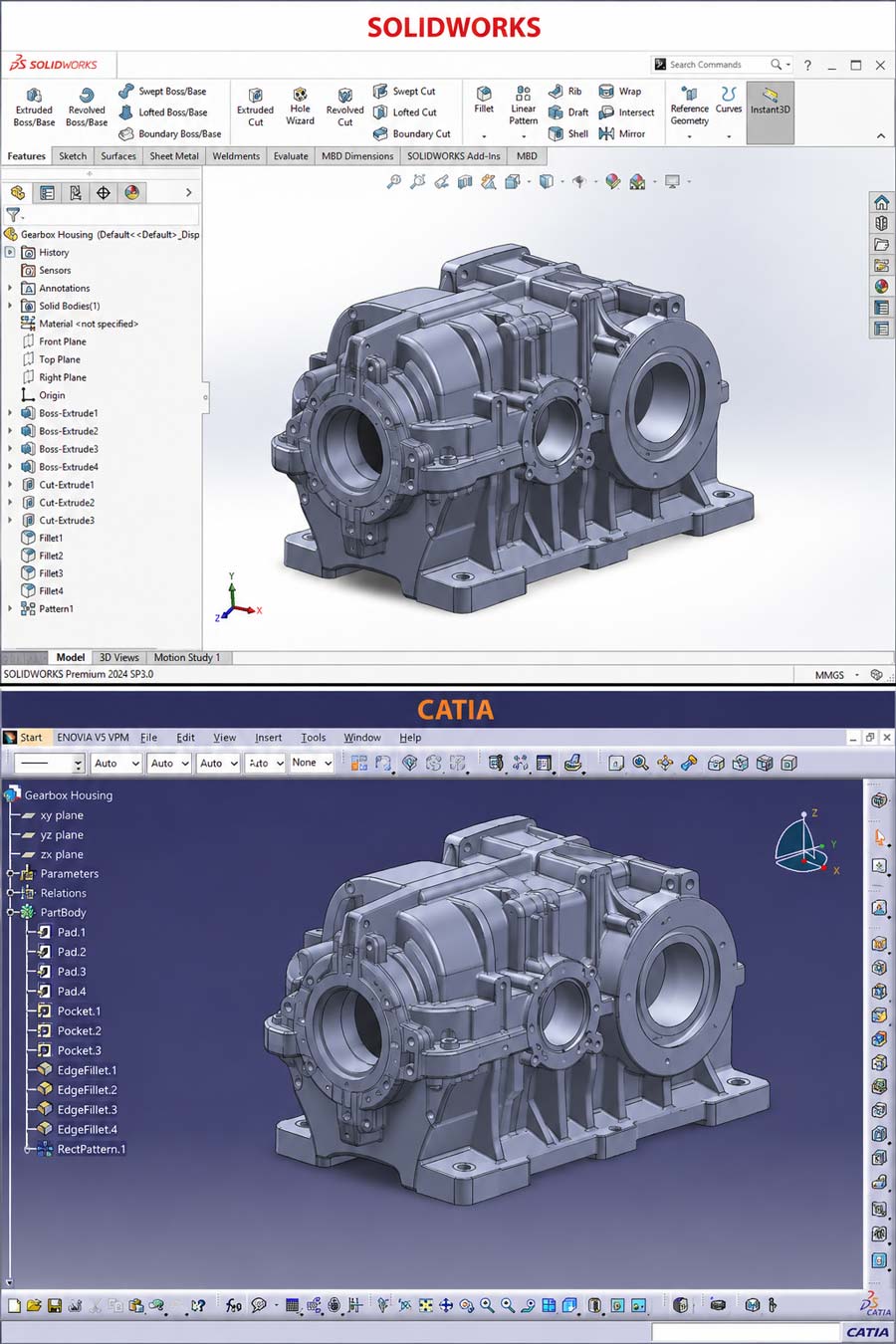This screenshot has width=896, height=1344.
Task: Open the Hole Wizard tool
Action: [300, 109]
